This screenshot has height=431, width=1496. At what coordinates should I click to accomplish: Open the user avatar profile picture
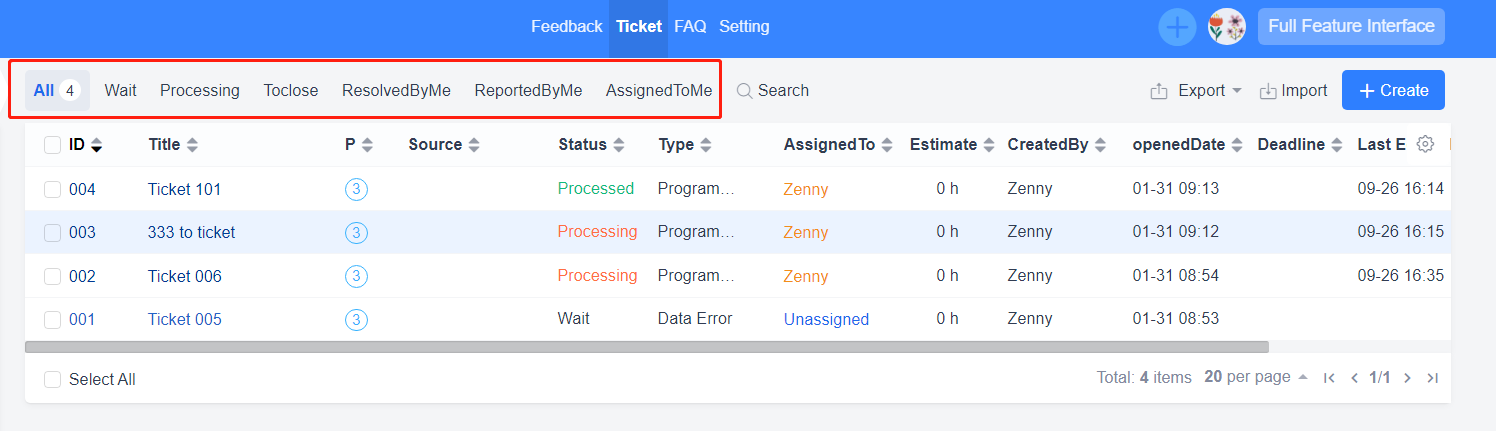pos(1227,27)
